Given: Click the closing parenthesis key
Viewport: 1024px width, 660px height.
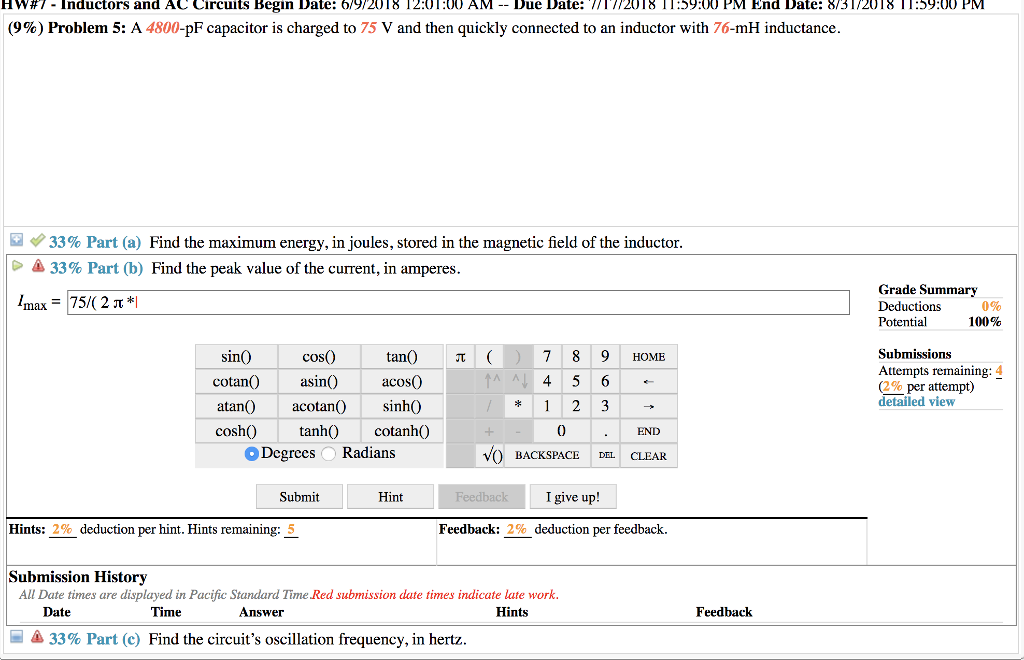Looking at the screenshot, I should tap(518, 356).
